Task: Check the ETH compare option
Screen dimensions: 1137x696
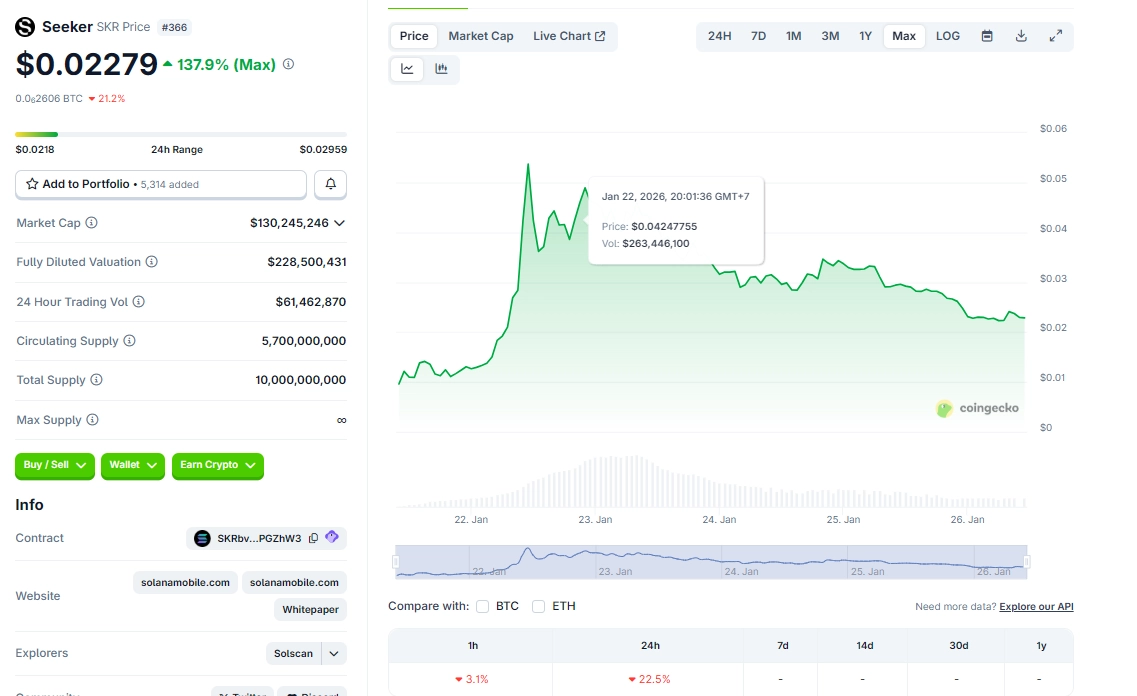Action: pos(537,605)
